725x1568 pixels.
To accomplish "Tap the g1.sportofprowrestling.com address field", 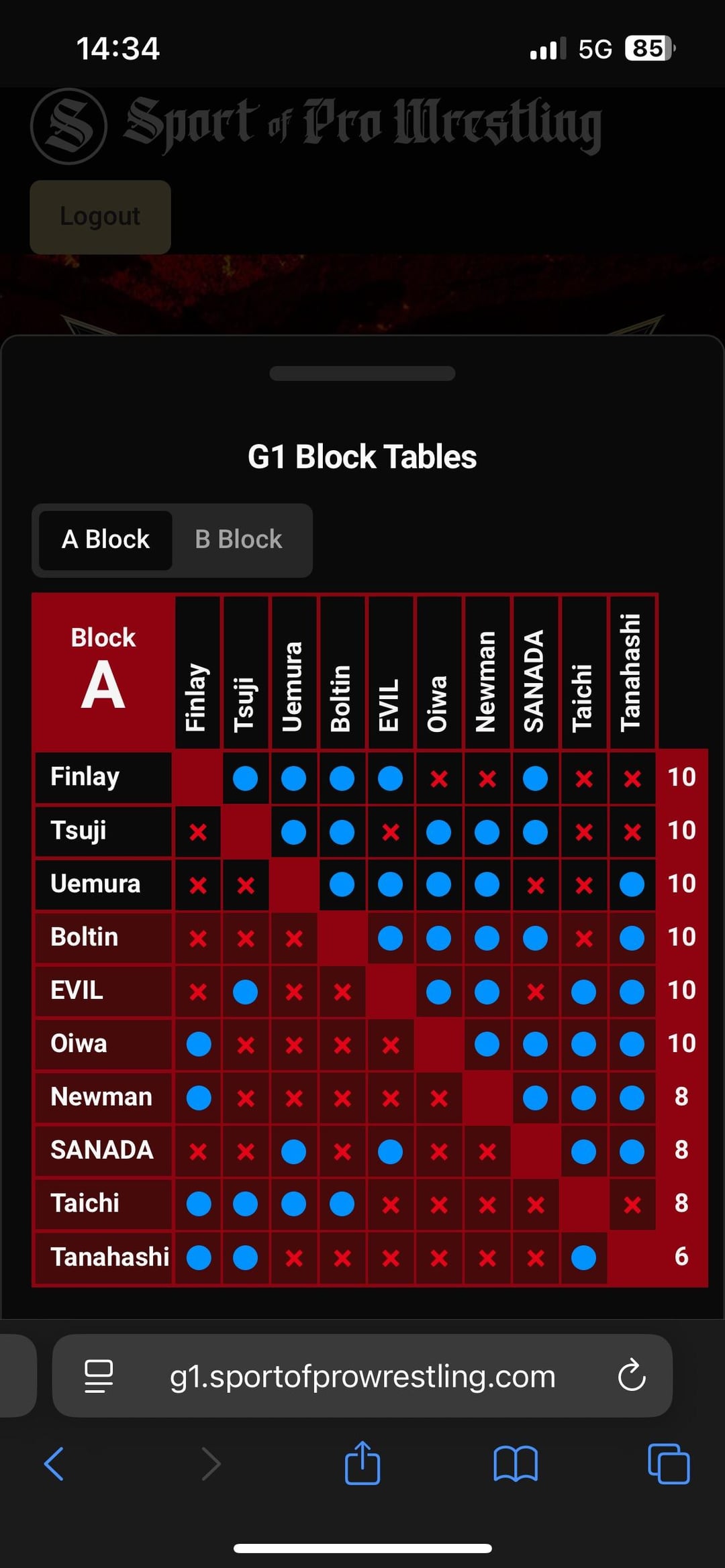I will coord(362,1376).
